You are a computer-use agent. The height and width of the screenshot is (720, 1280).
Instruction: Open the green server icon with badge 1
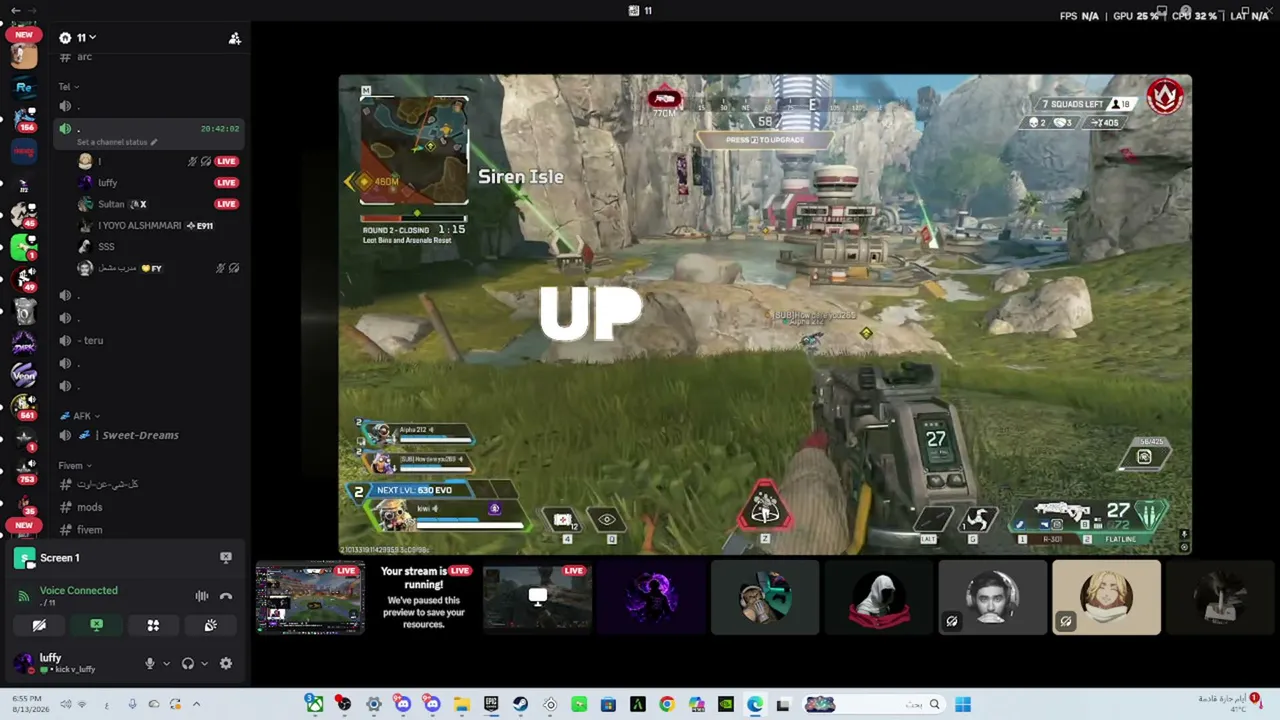(24, 247)
